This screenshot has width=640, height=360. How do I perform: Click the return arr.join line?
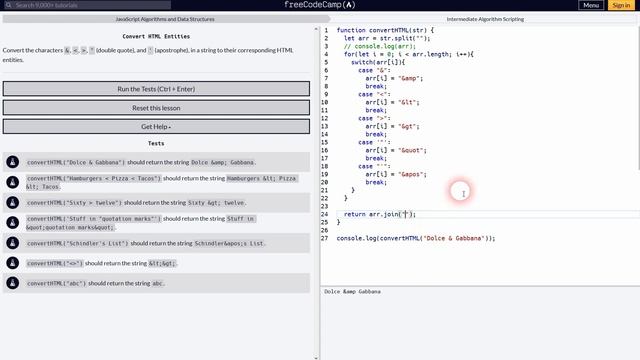click(x=380, y=214)
